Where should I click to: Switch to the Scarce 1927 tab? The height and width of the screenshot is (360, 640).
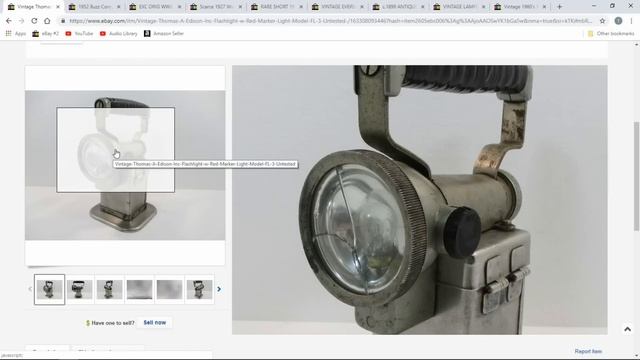click(x=216, y=7)
